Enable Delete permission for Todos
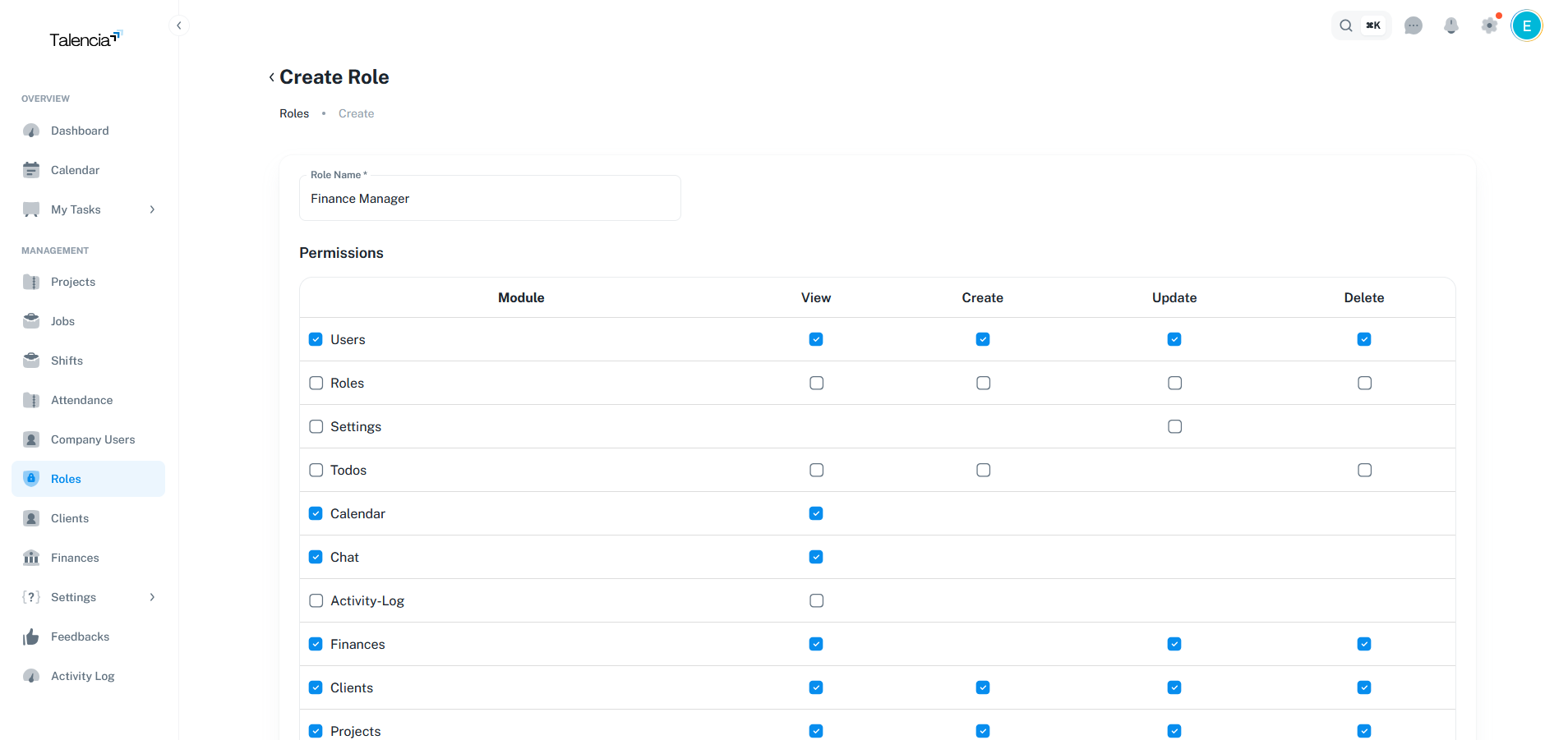Screen dimensions: 1568x740 pos(1364,470)
